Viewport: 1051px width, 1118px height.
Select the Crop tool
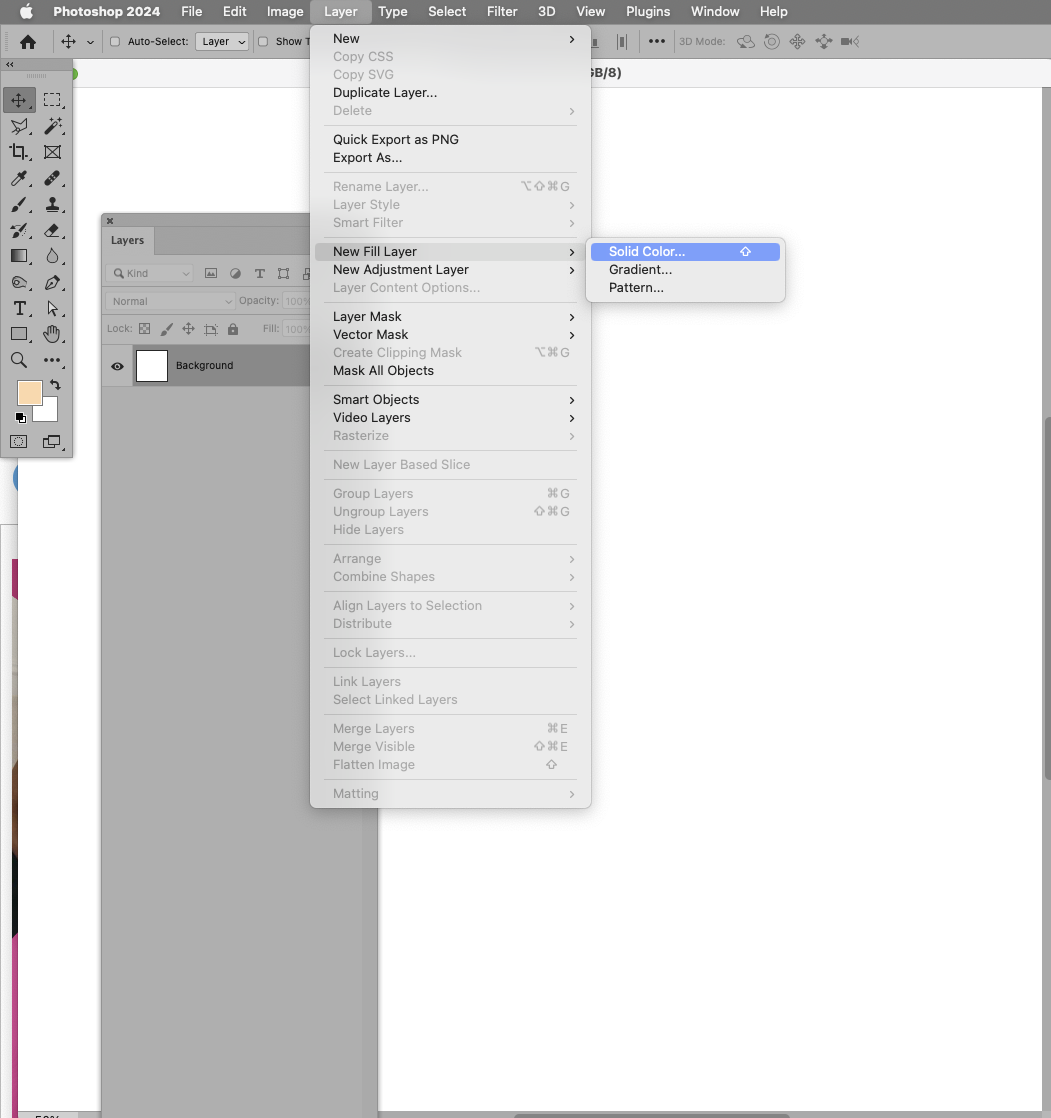point(18,152)
